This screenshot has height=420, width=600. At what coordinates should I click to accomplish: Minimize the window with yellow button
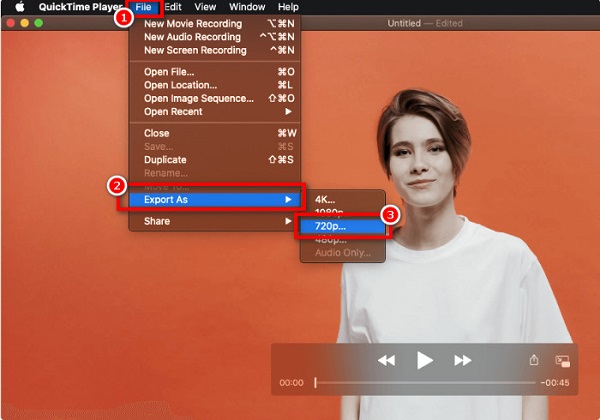point(25,23)
